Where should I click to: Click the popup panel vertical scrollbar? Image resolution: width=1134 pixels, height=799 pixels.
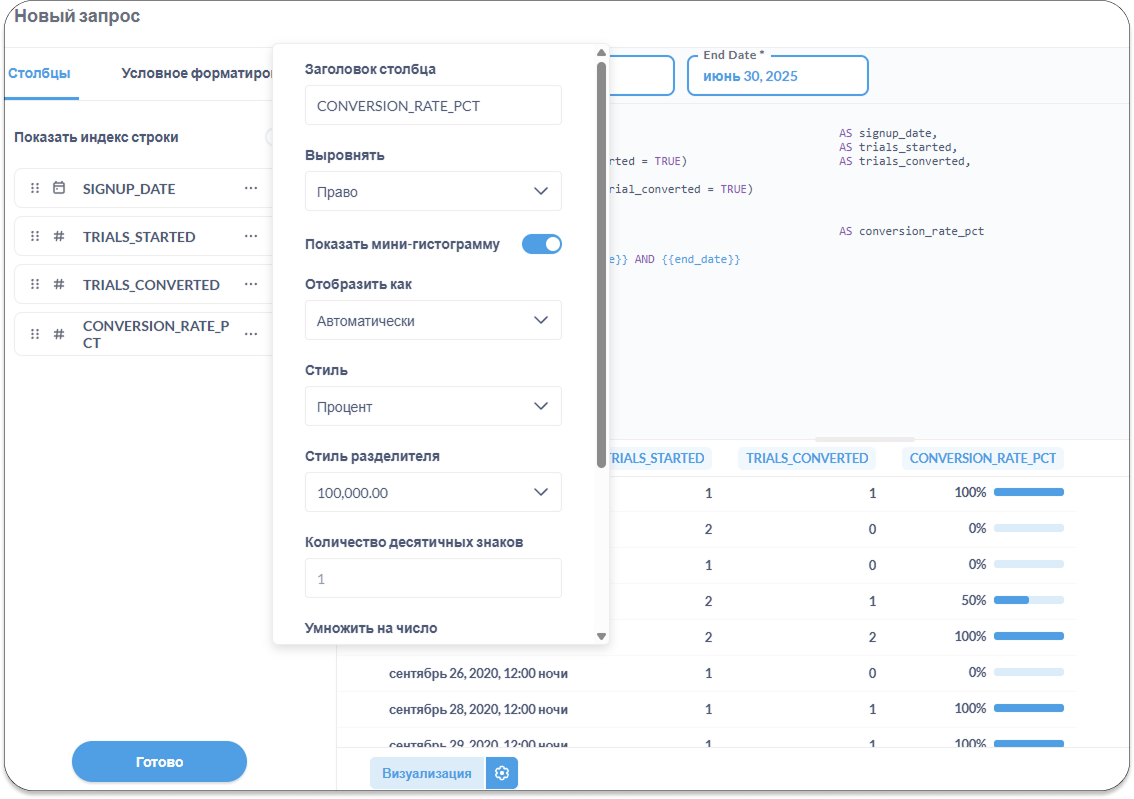[601, 260]
